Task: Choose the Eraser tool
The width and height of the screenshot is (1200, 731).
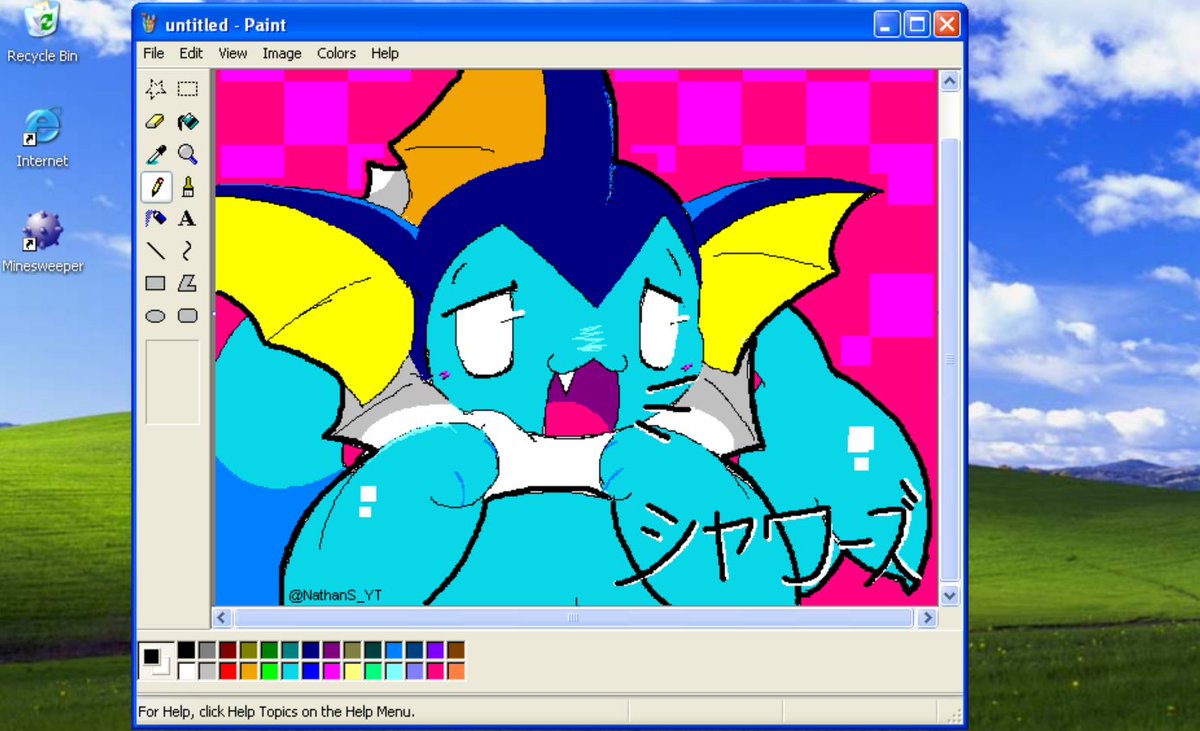Action: coord(155,121)
